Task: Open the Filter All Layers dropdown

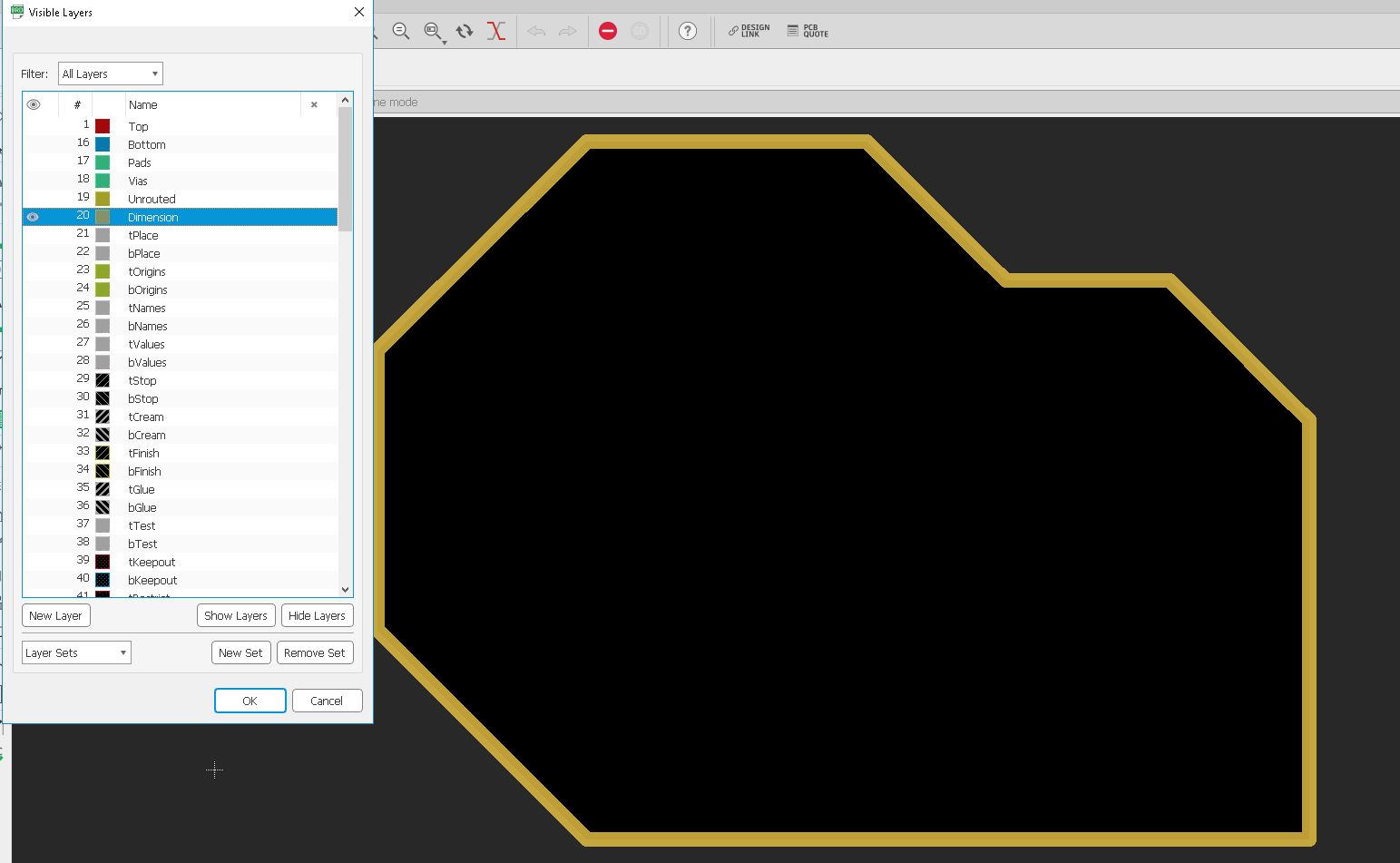Action: click(x=111, y=74)
